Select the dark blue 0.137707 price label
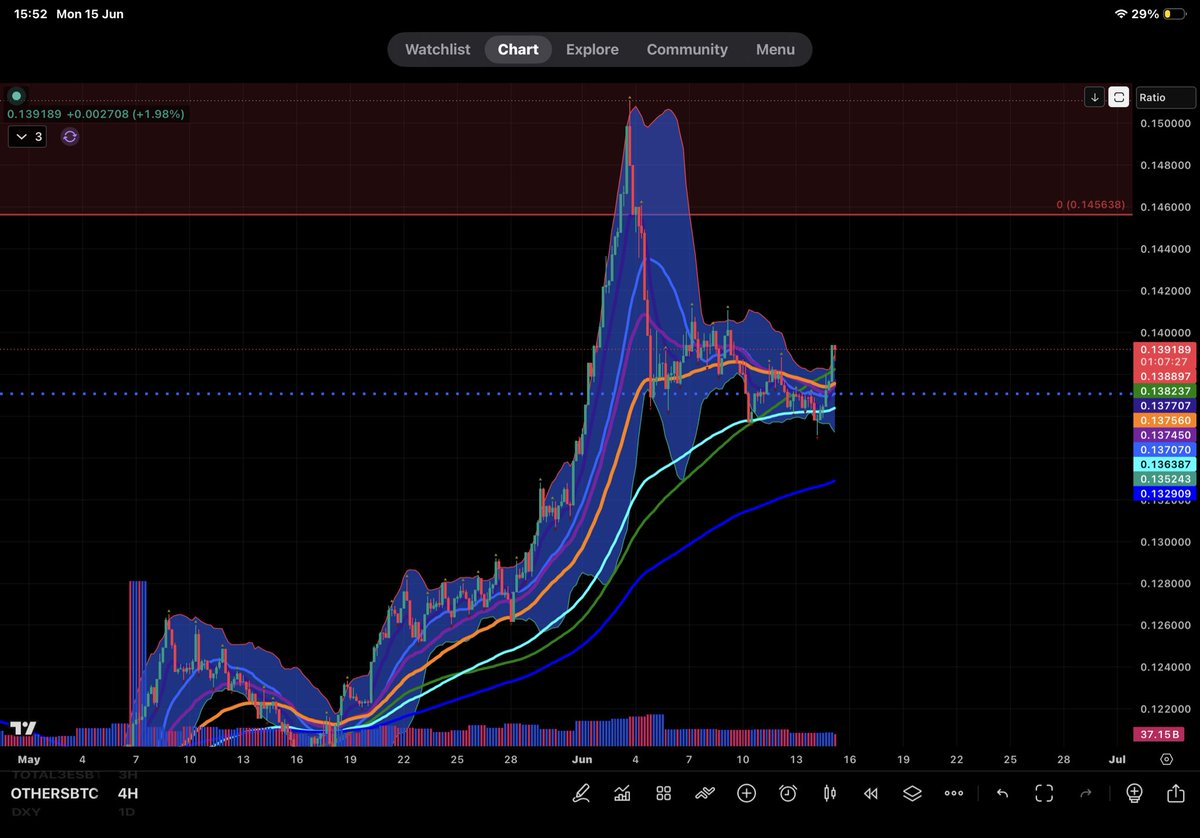Image resolution: width=1200 pixels, height=838 pixels. (x=1163, y=406)
